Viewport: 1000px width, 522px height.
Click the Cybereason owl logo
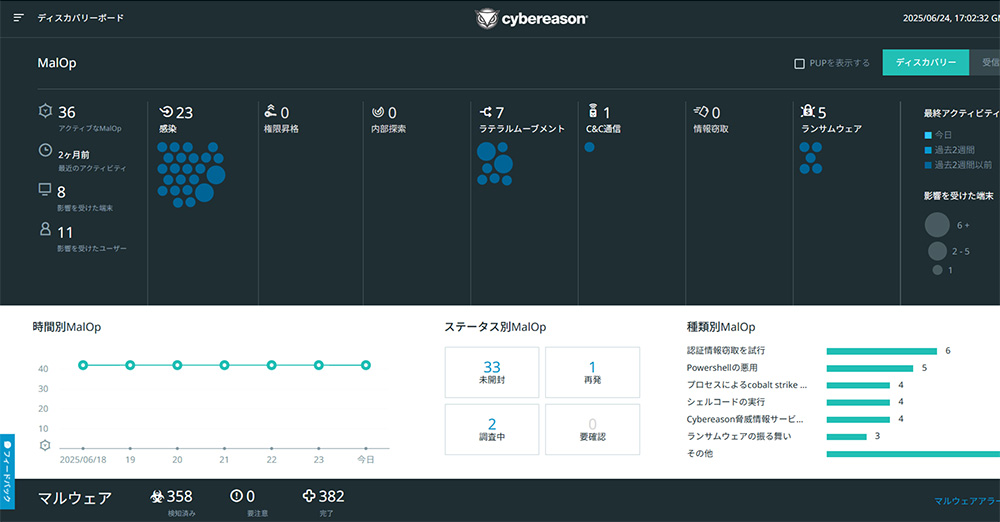[487, 19]
